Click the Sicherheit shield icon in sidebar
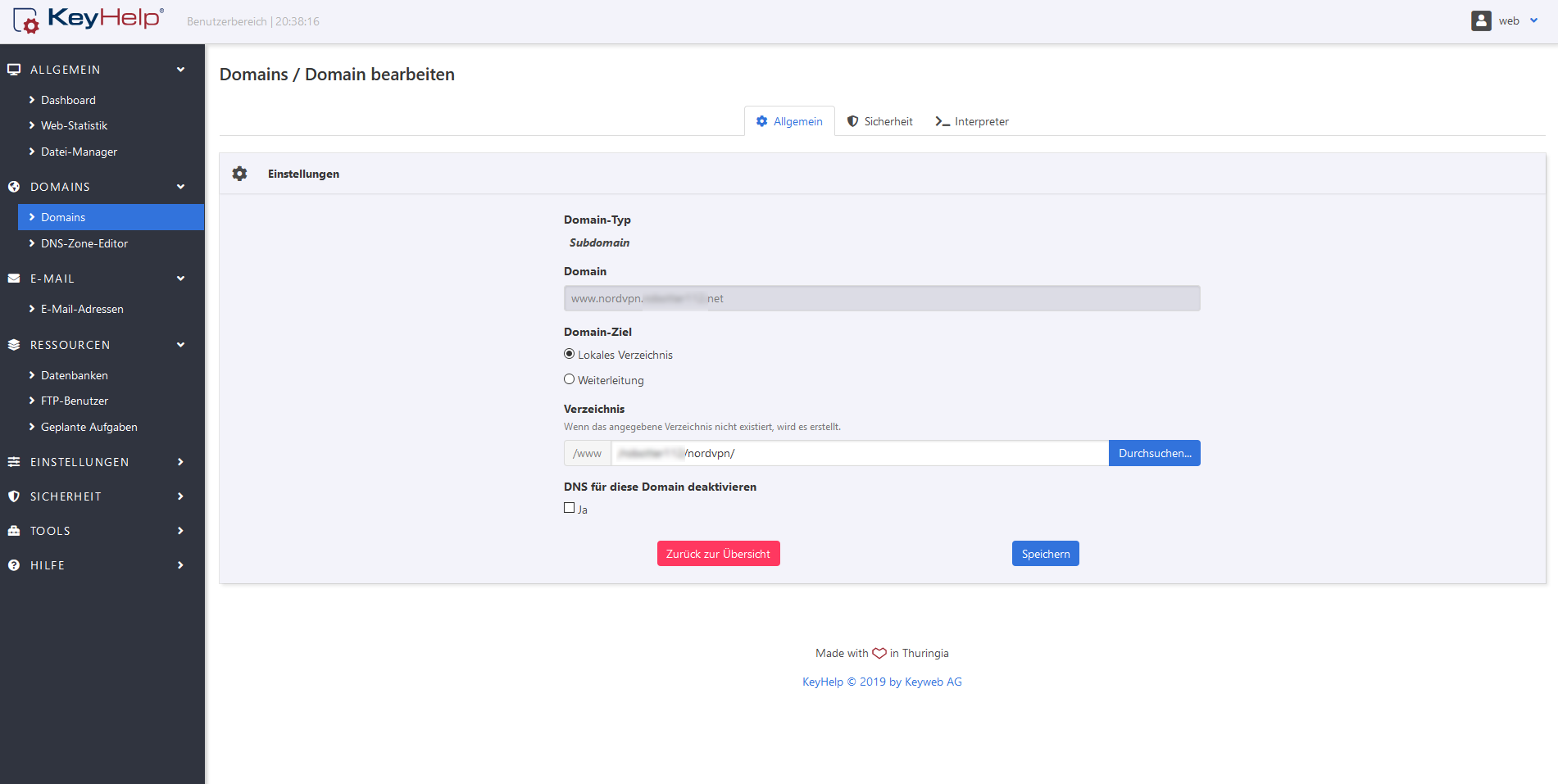This screenshot has height=784, width=1558. pyautogui.click(x=14, y=496)
